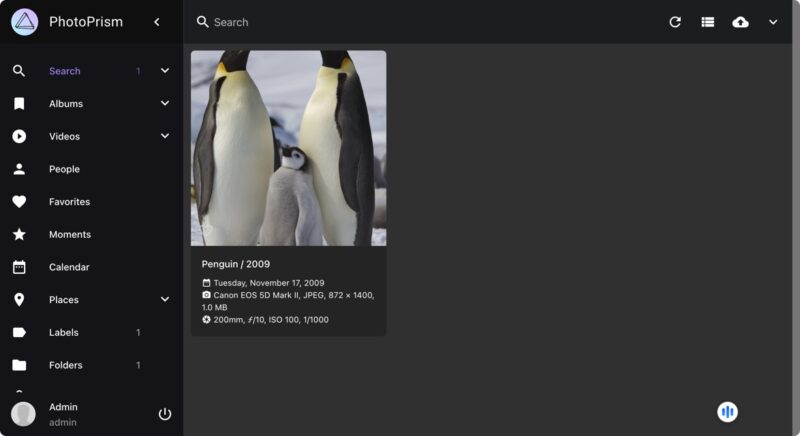Open the Calendar view
The image size is (800, 436).
coord(69,267)
